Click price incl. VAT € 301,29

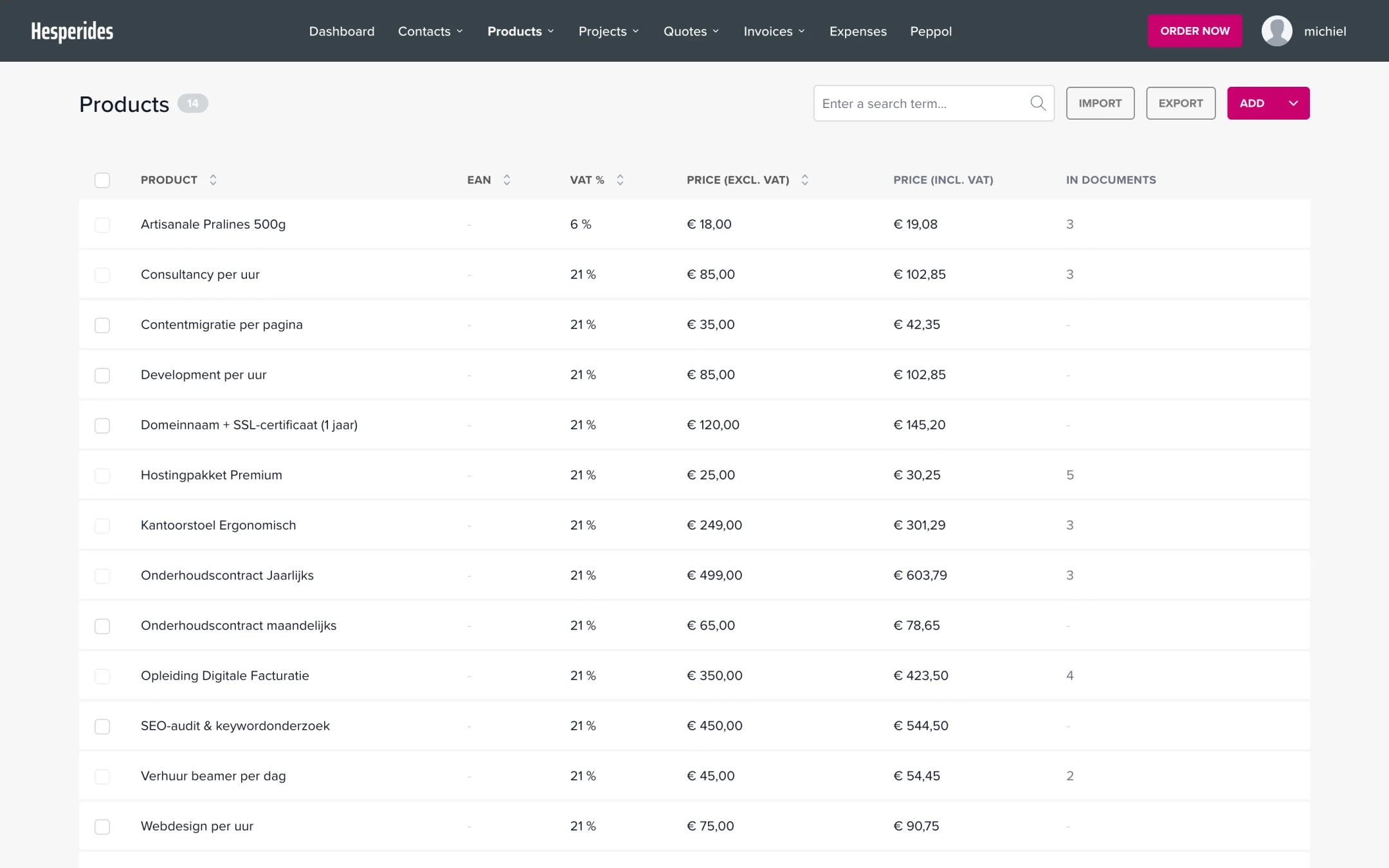tap(920, 525)
